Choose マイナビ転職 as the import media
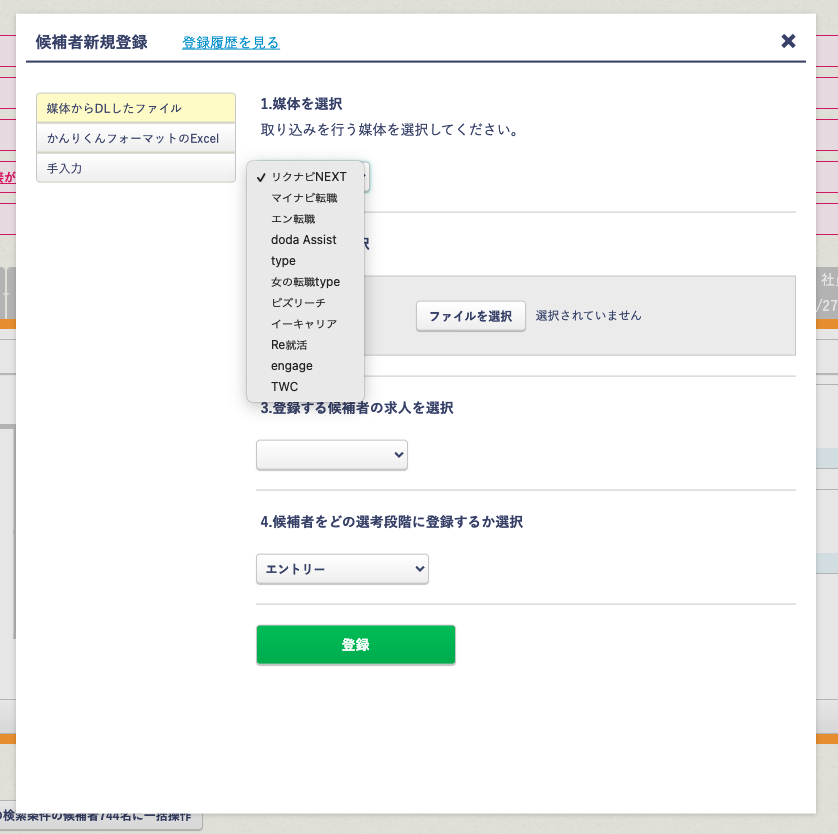838x834 pixels. point(305,198)
